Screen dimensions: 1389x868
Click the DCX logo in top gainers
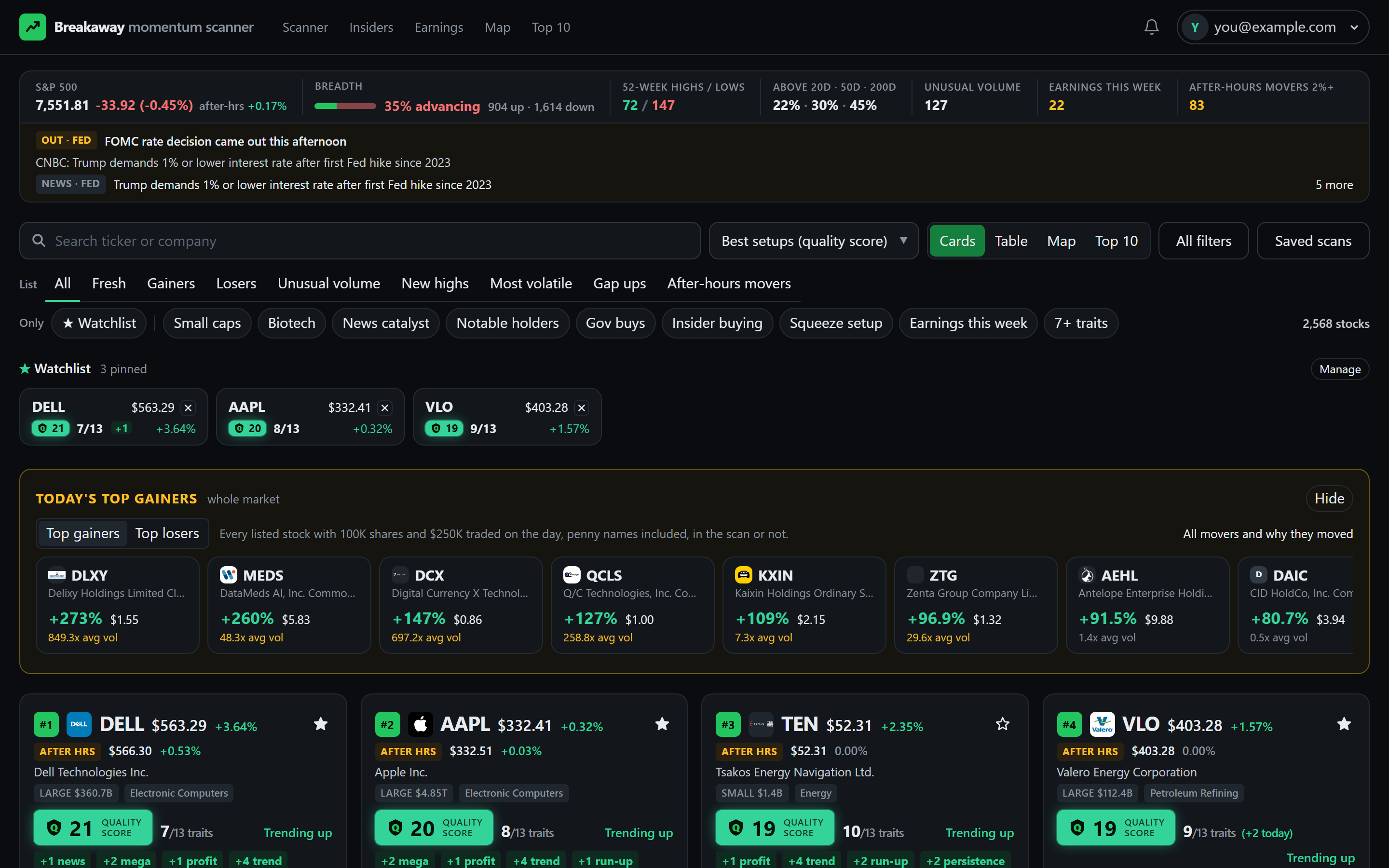click(x=400, y=575)
